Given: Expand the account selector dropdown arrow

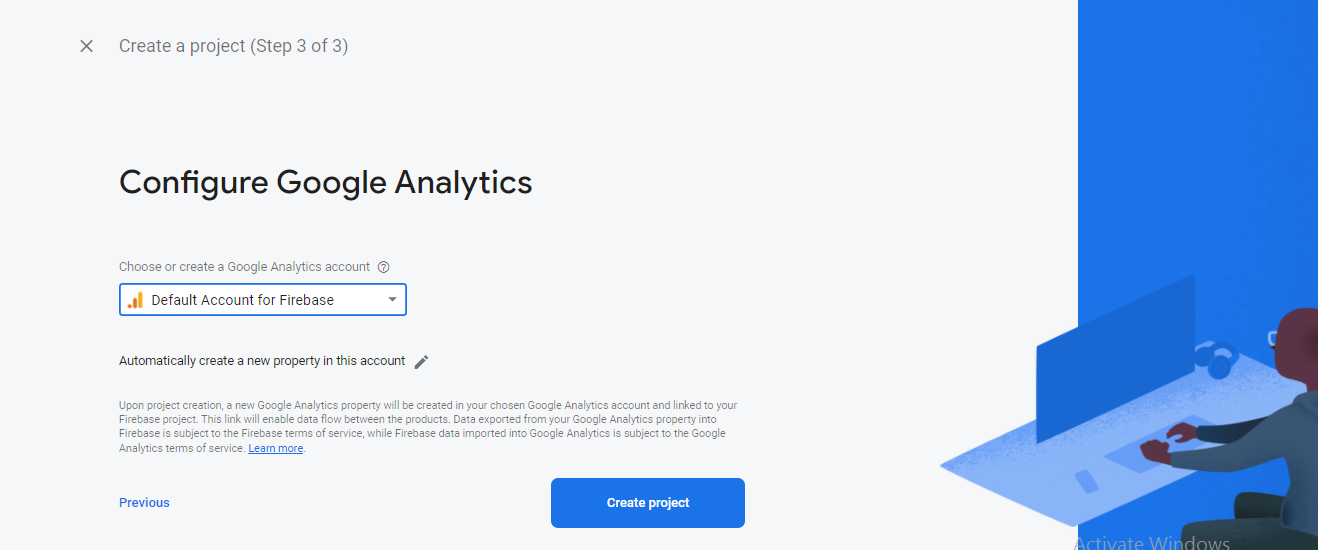Looking at the screenshot, I should [x=393, y=300].
